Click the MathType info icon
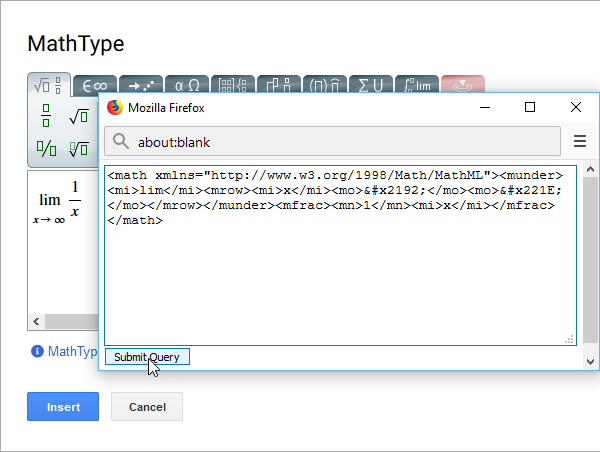 (37, 351)
